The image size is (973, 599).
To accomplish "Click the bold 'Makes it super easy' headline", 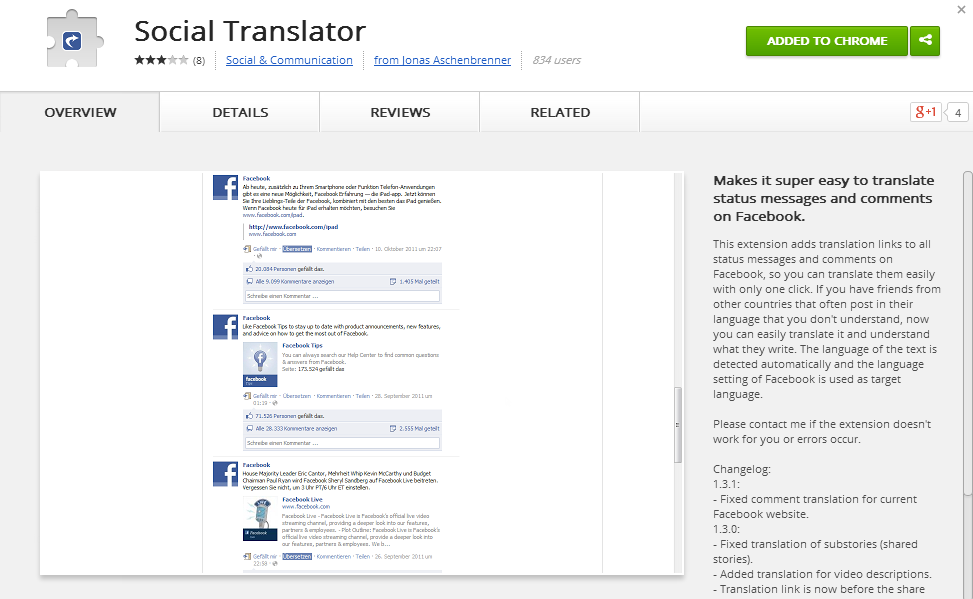I will coord(823,199).
